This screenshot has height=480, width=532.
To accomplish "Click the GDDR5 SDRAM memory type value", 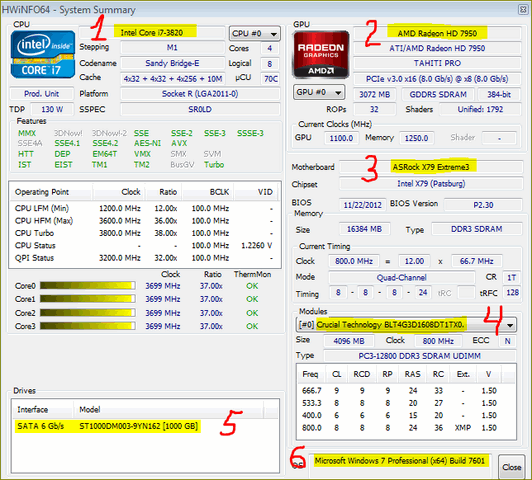I will pos(438,94).
